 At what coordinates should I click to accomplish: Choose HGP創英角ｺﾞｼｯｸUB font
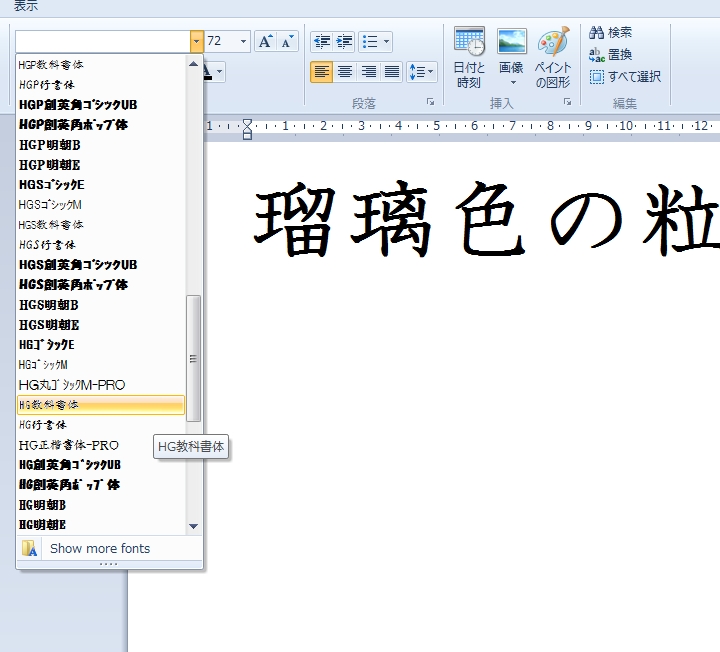click(101, 105)
